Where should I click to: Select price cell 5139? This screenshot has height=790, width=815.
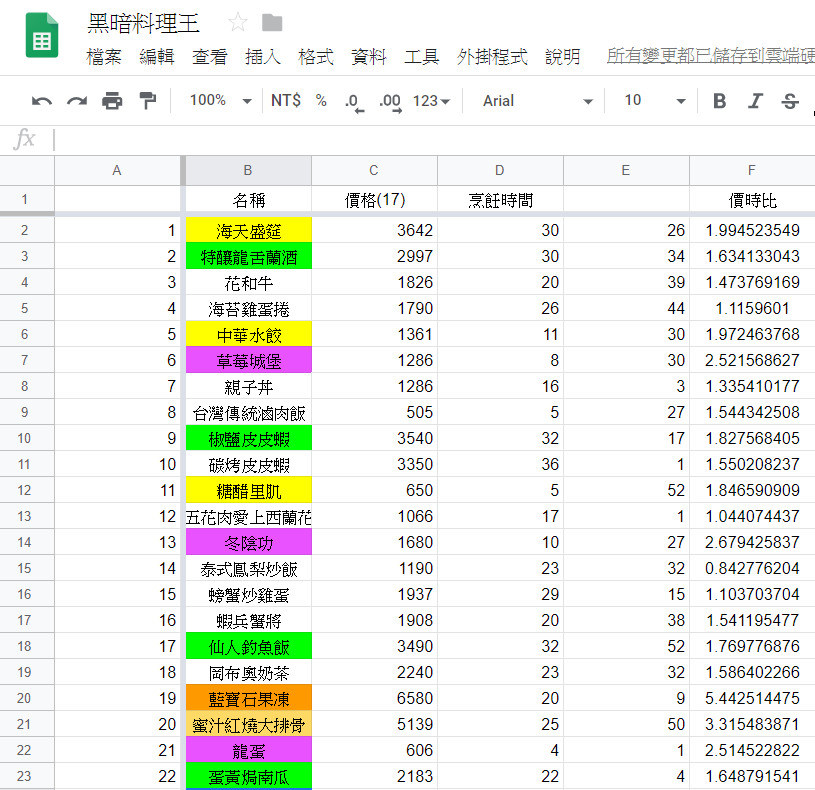tap(374, 724)
